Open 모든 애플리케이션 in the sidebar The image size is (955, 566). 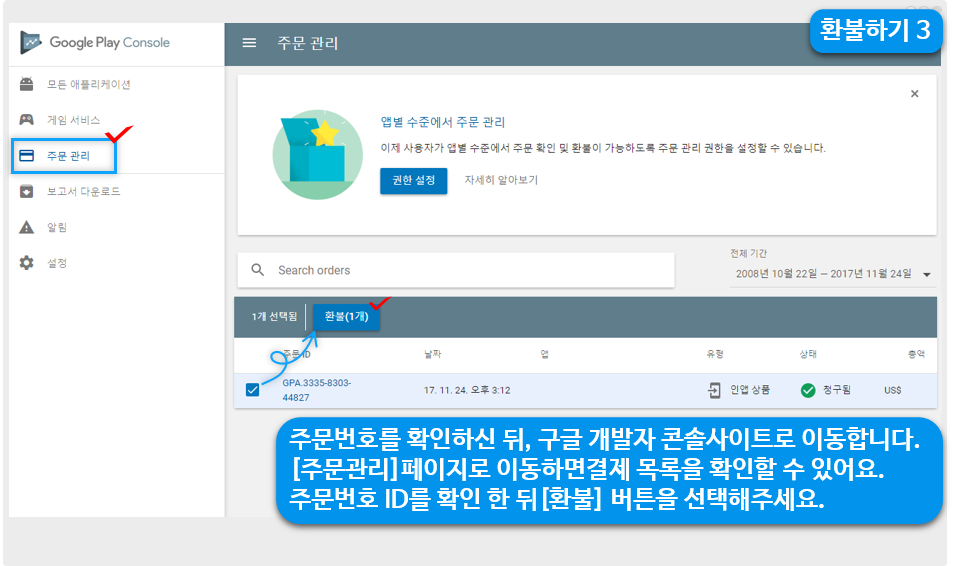(x=89, y=84)
